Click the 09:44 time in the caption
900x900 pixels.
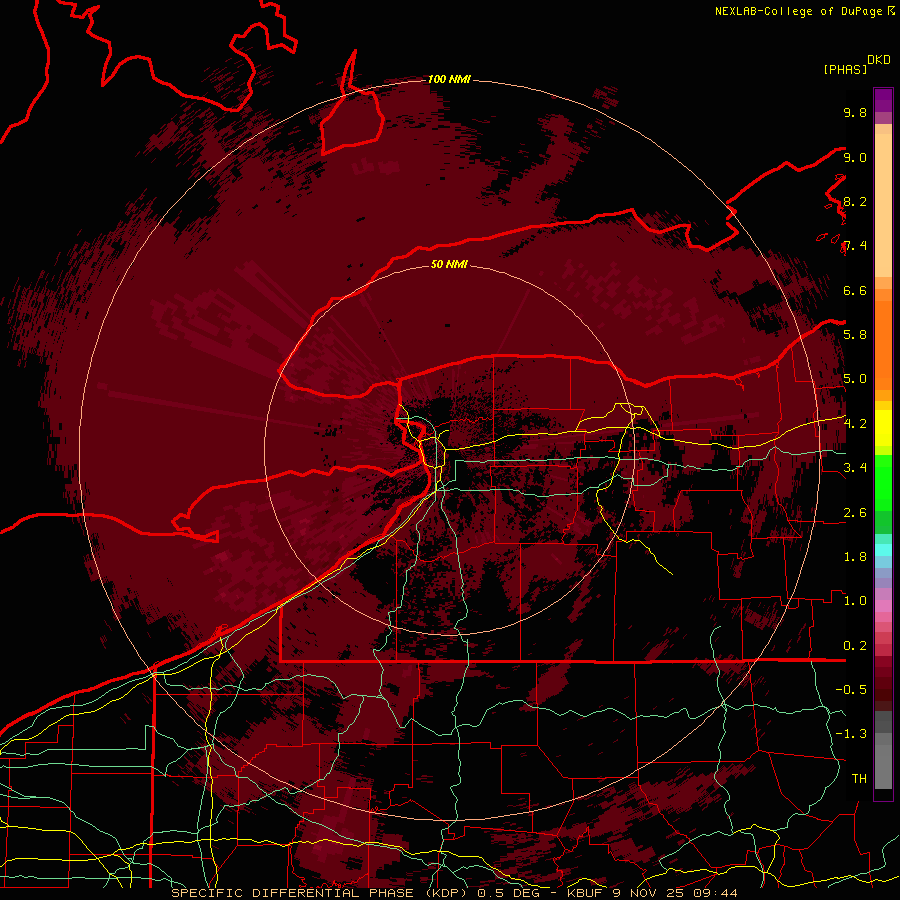718,893
